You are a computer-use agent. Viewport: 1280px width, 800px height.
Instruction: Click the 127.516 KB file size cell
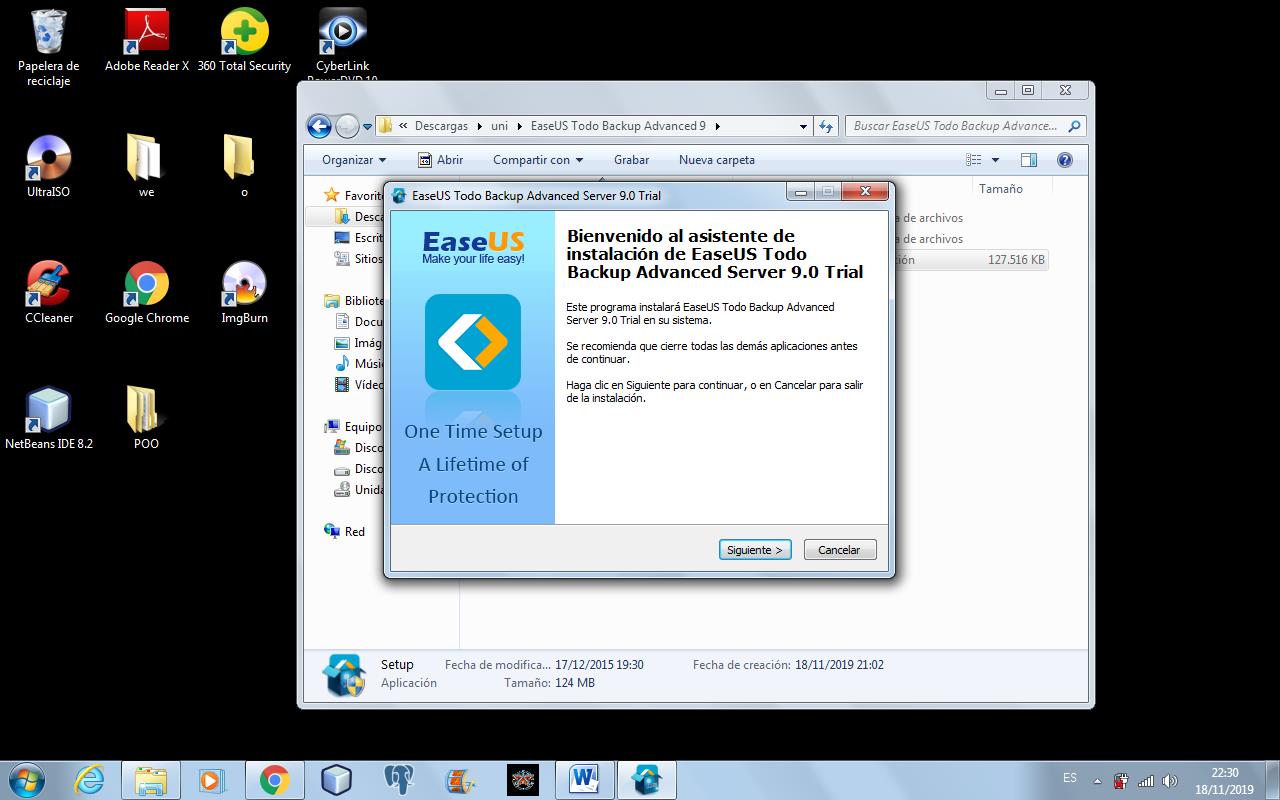coord(1016,260)
